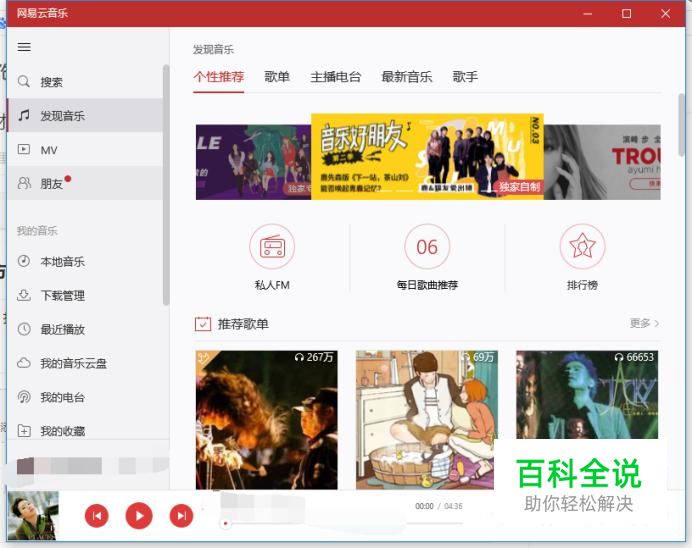Image resolution: width=692 pixels, height=548 pixels.
Task: Open 本地音乐 in the sidebar
Action: click(85, 261)
